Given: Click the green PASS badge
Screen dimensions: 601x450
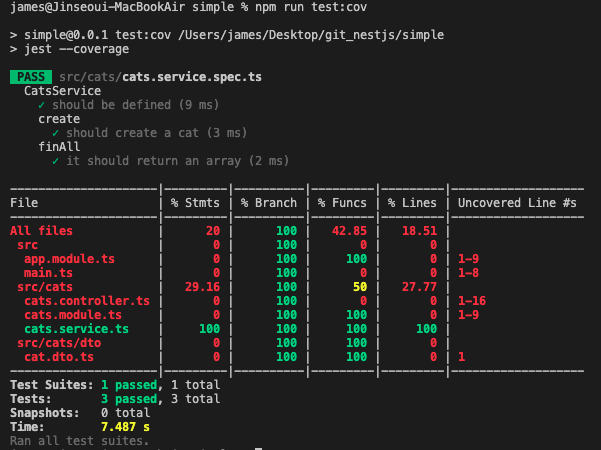Looking at the screenshot, I should pyautogui.click(x=31, y=77).
